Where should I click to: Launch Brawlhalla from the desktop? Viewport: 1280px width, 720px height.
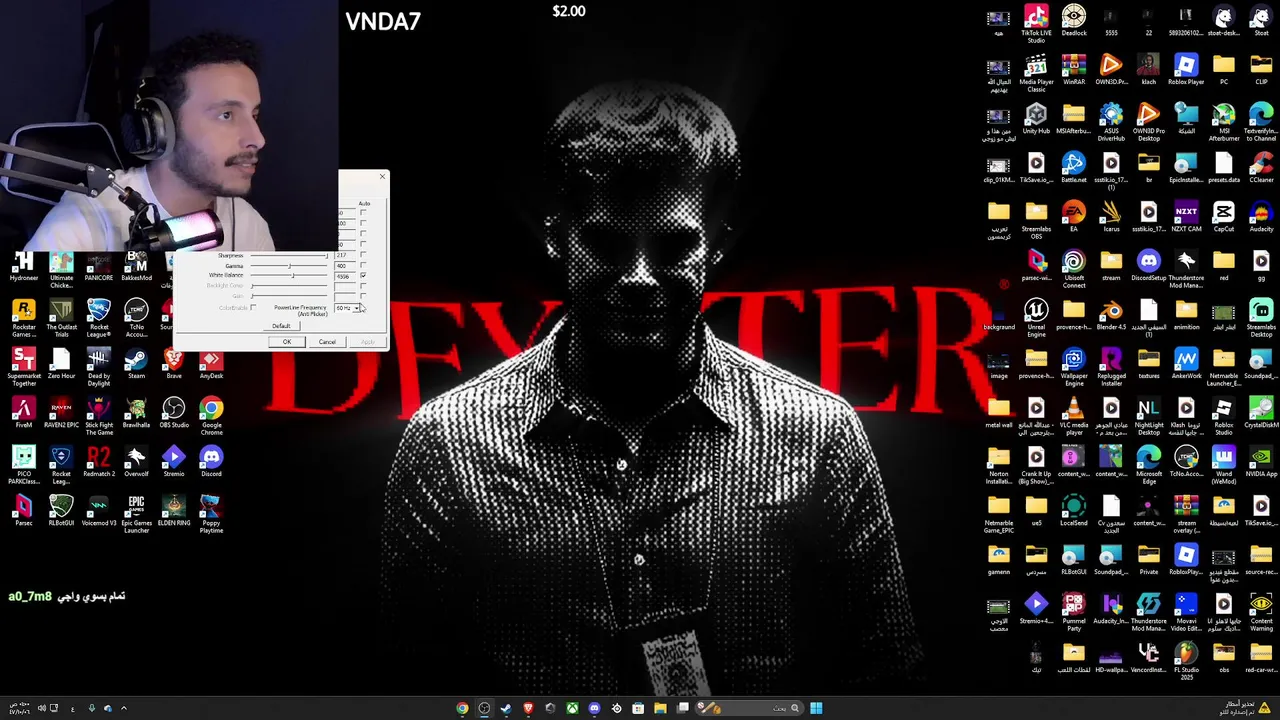pyautogui.click(x=136, y=413)
